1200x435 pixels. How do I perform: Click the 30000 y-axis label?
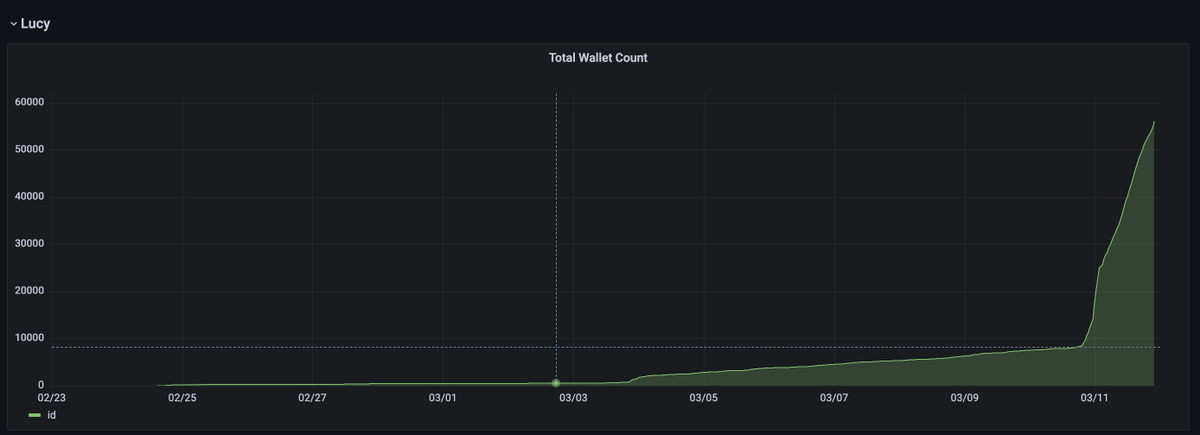(28, 244)
